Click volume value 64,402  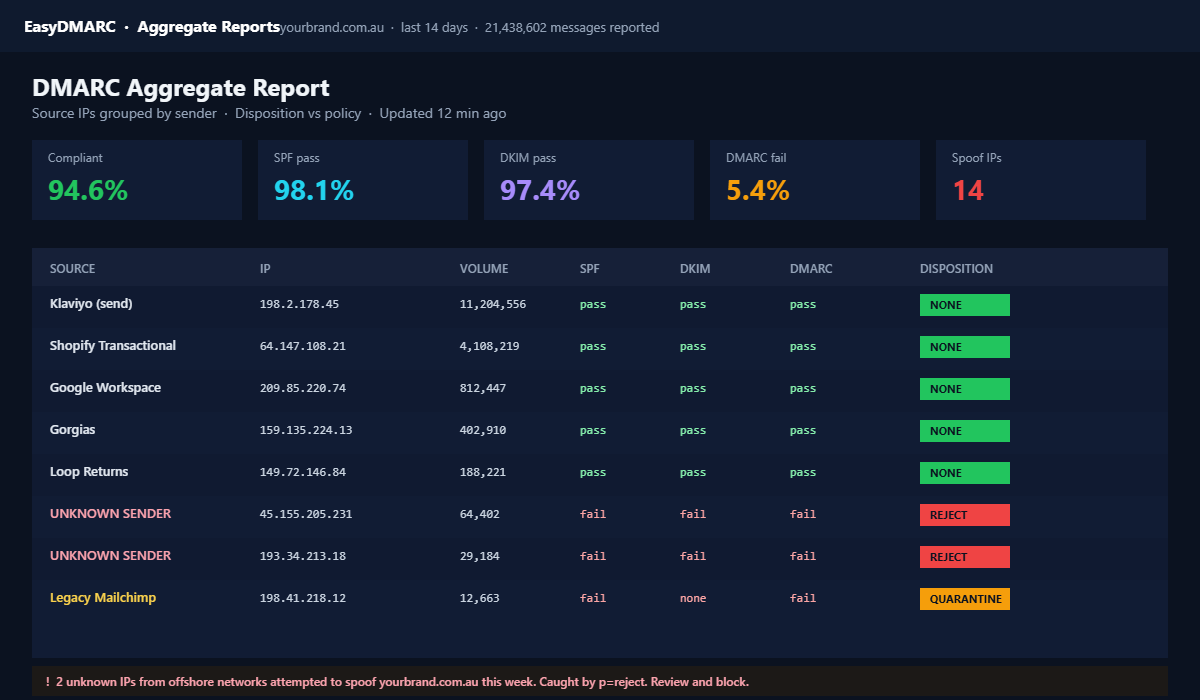point(480,514)
